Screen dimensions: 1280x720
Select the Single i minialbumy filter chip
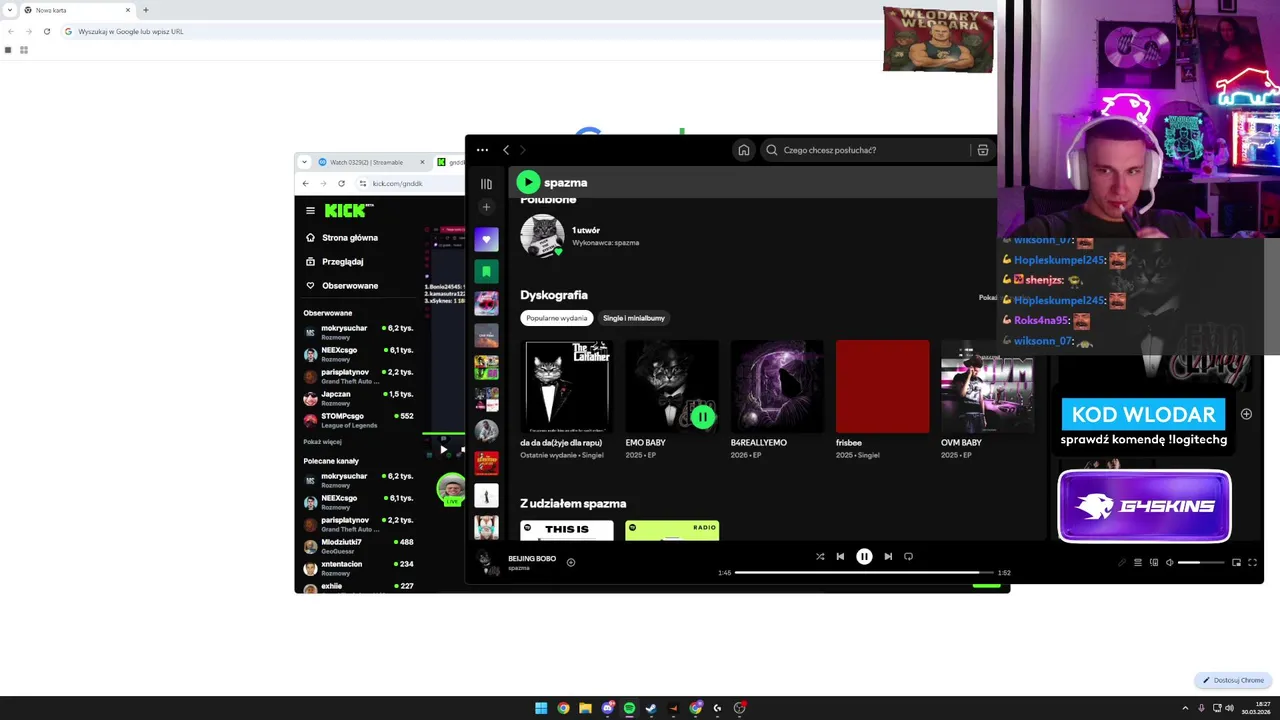(634, 318)
